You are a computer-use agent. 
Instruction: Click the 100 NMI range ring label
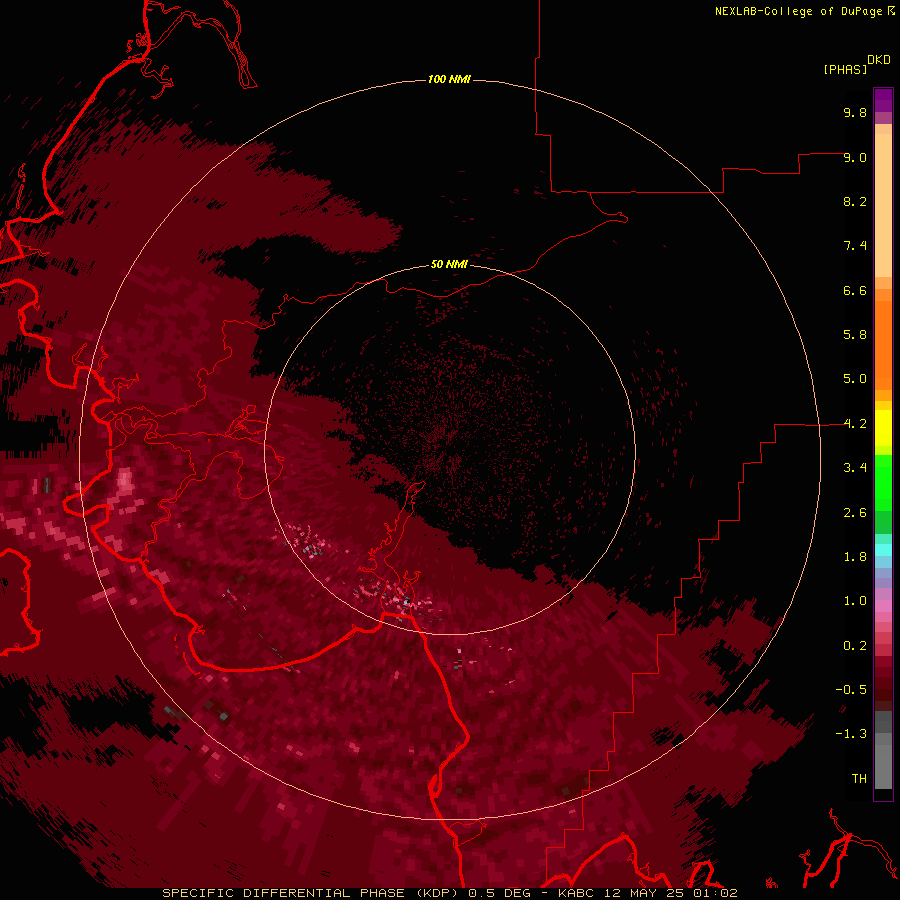(x=449, y=79)
